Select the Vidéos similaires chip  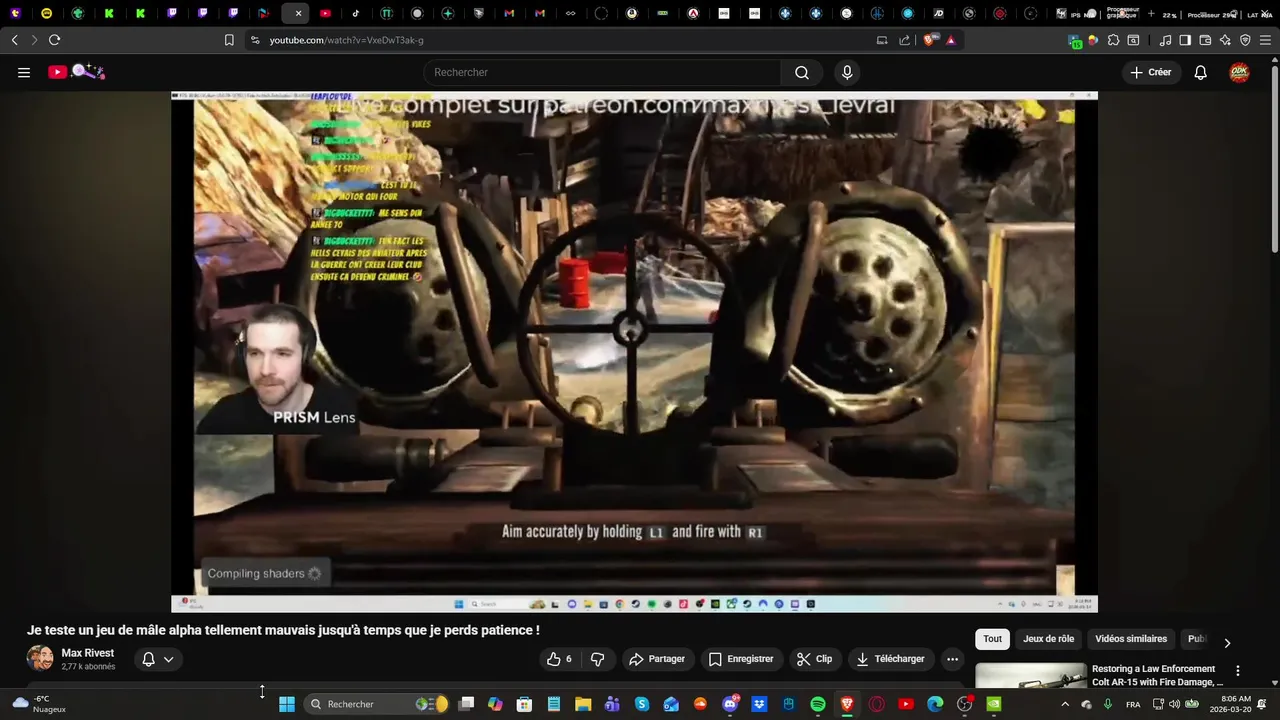coord(1131,639)
